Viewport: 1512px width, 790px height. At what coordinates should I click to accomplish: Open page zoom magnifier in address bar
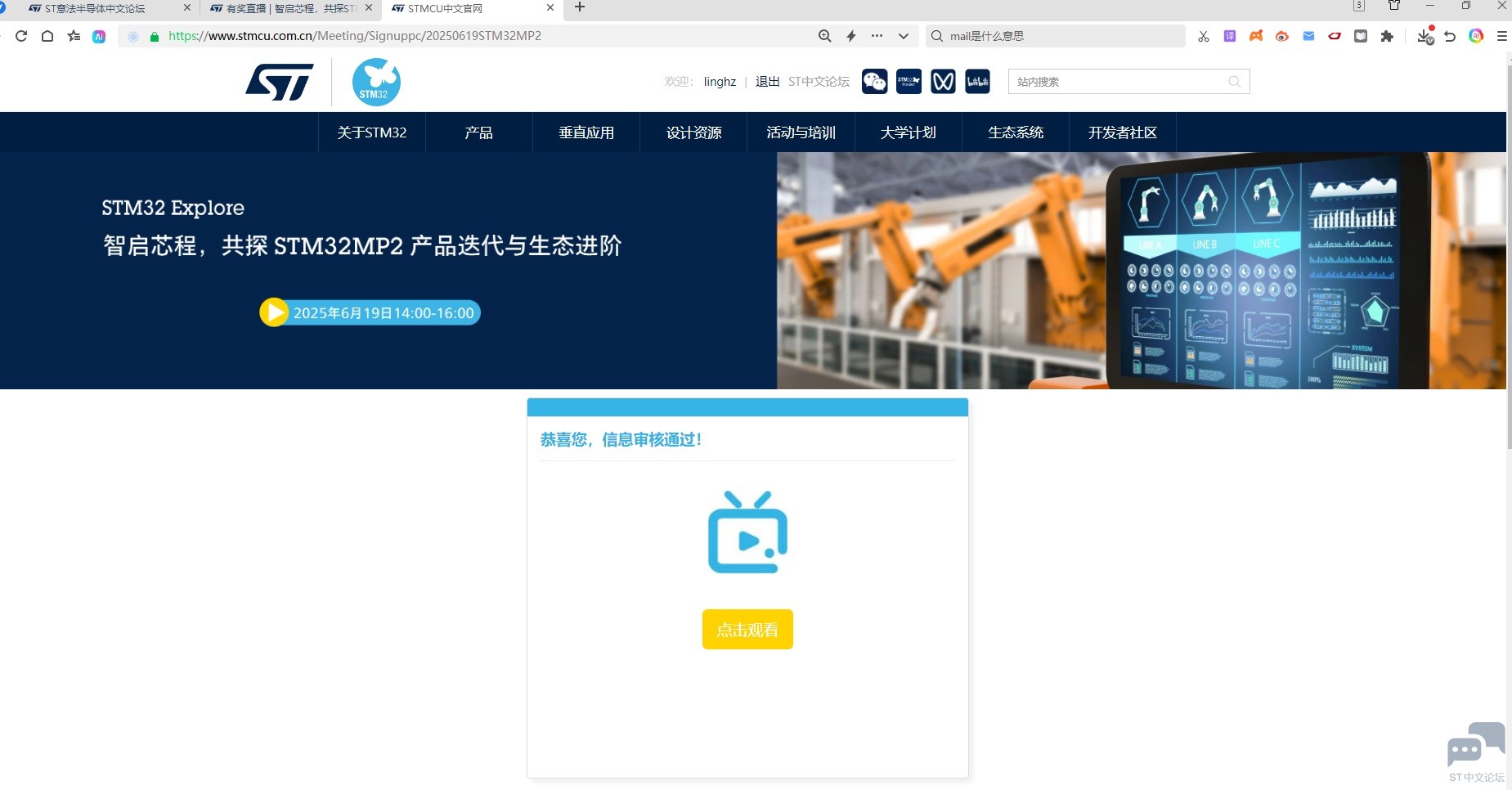[x=825, y=36]
